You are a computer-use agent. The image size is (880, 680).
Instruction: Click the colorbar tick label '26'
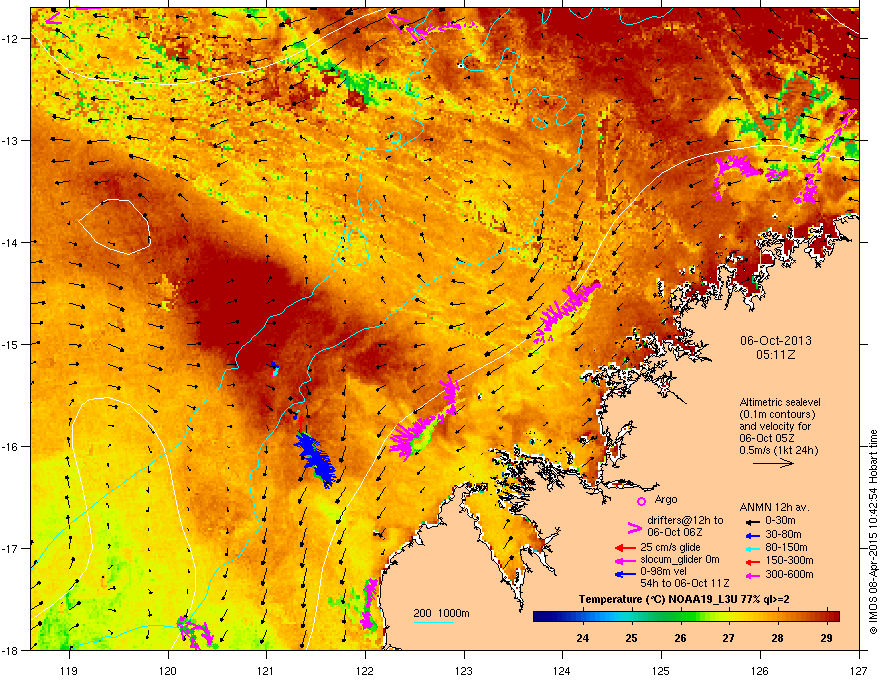(x=680, y=638)
